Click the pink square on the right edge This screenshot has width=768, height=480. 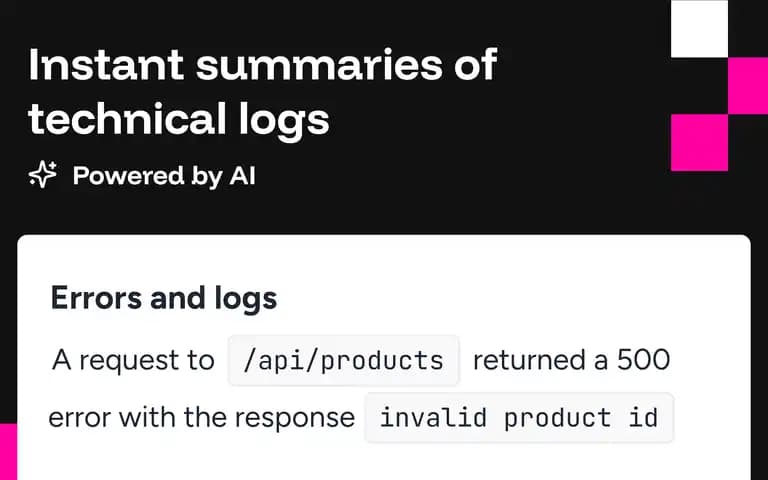[748, 86]
